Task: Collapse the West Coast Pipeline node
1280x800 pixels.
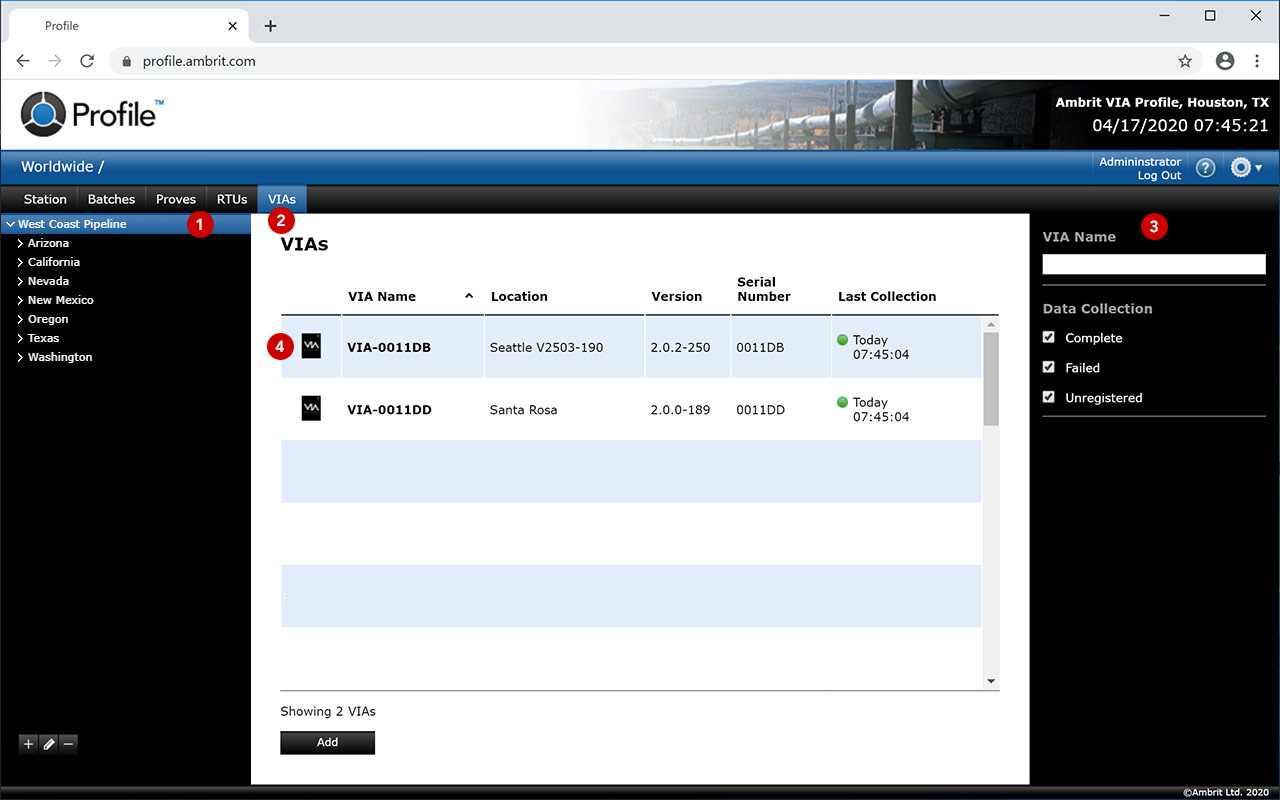Action: (10, 225)
